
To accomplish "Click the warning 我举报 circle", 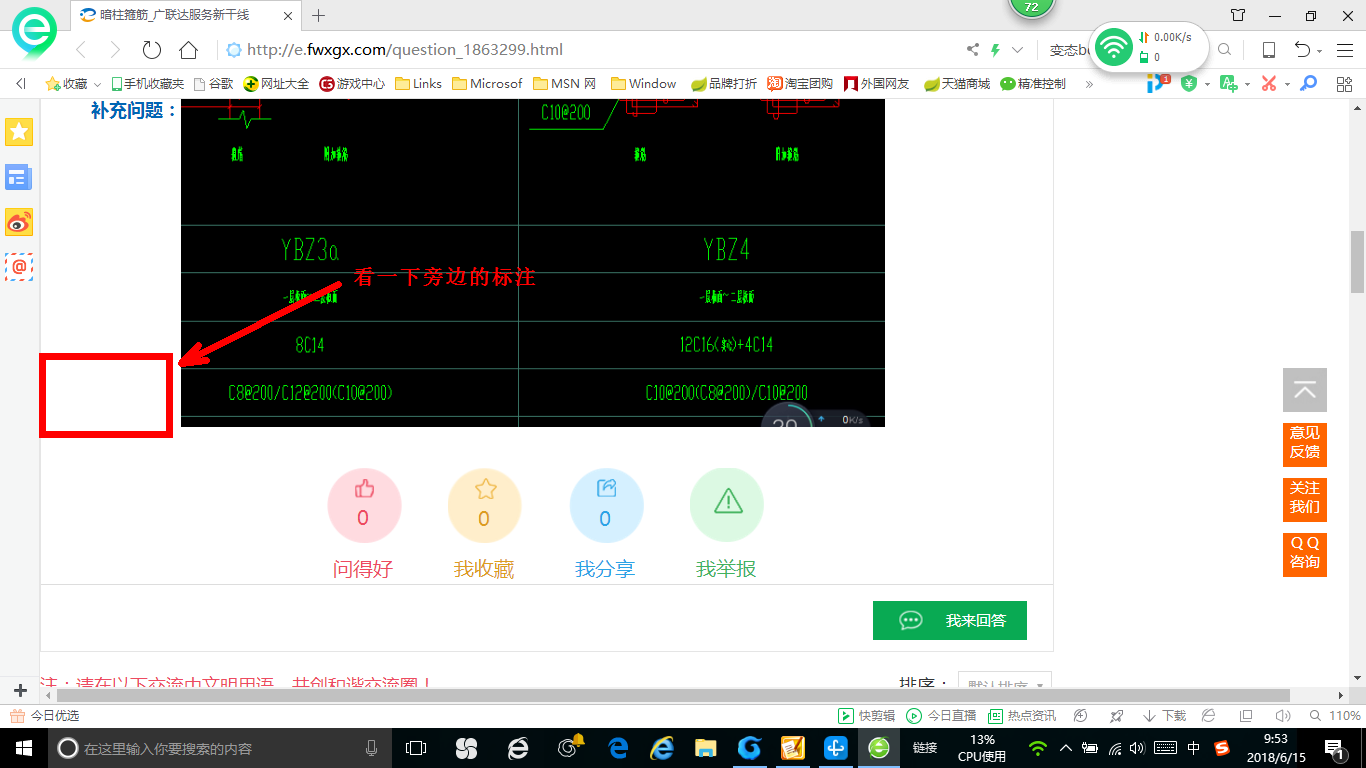I will pos(727,505).
